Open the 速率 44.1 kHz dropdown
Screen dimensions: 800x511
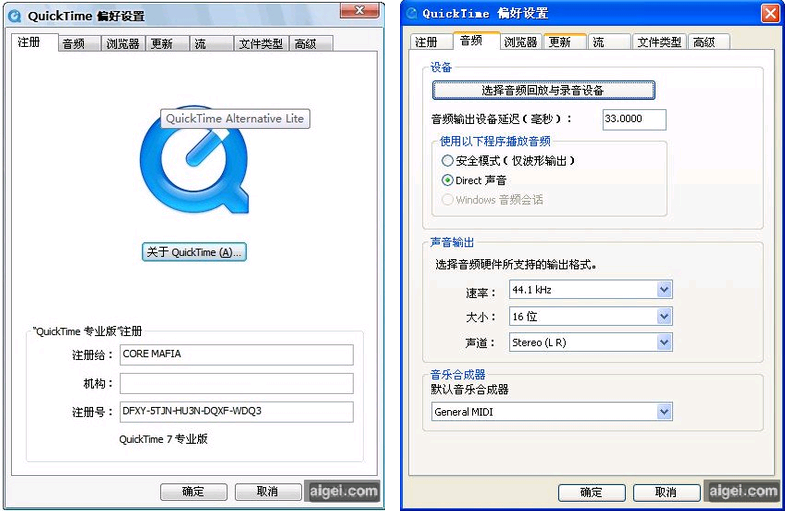tap(590, 290)
